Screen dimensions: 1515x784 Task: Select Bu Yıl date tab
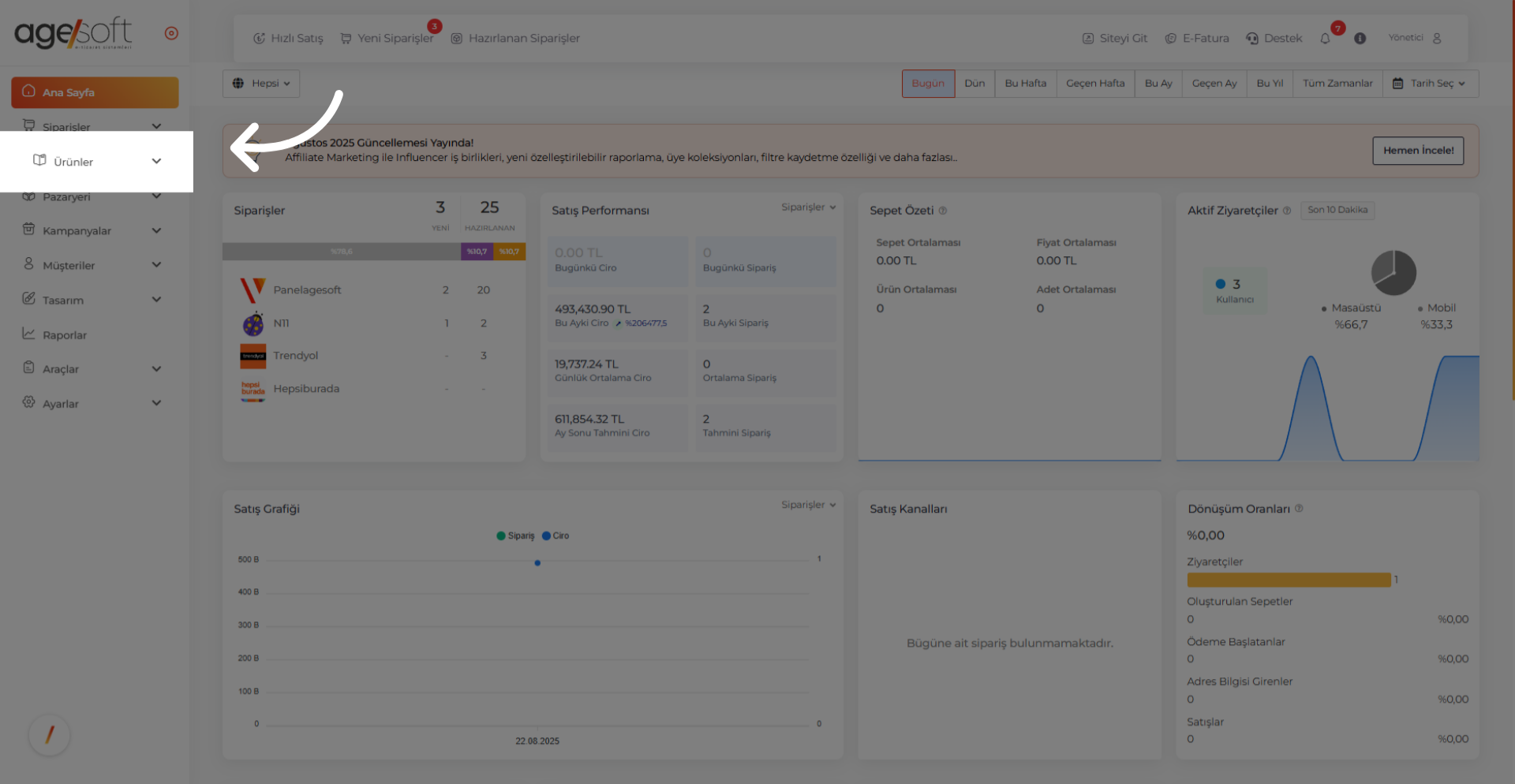pyautogui.click(x=1270, y=84)
